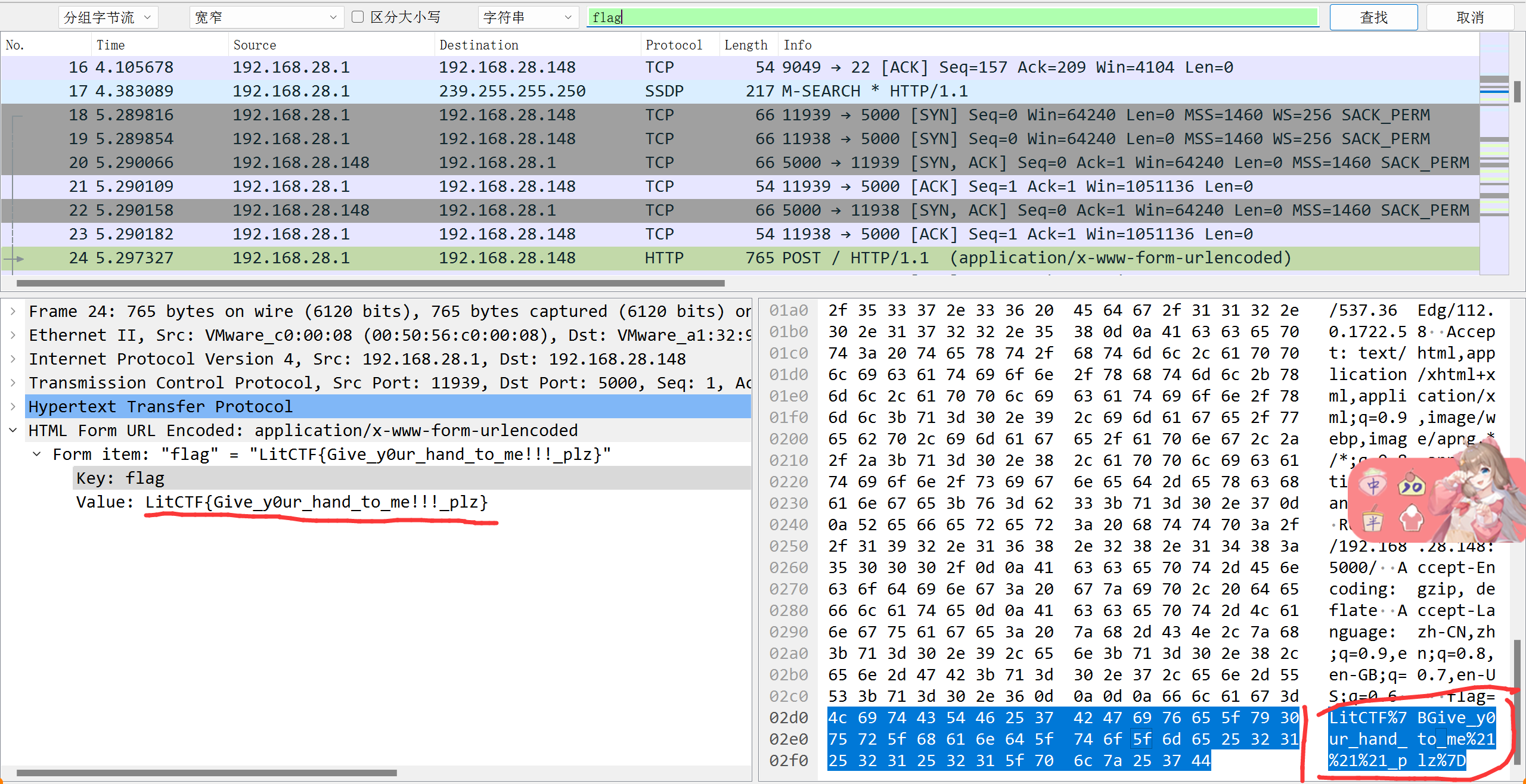Viewport: 1526px width, 784px height.
Task: Click the 取消 cancel button
Action: click(x=1469, y=17)
